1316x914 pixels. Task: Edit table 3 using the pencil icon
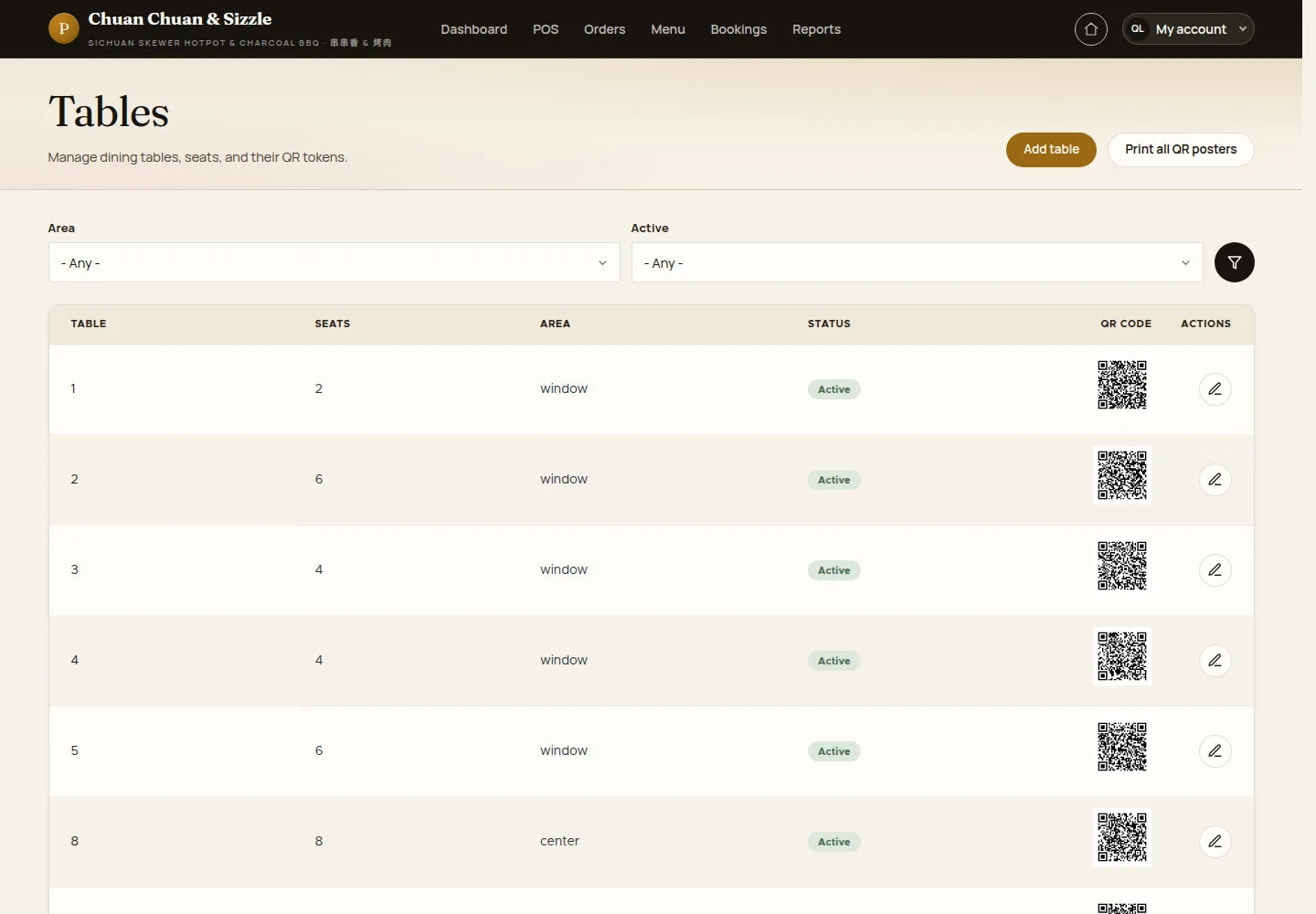(1215, 570)
